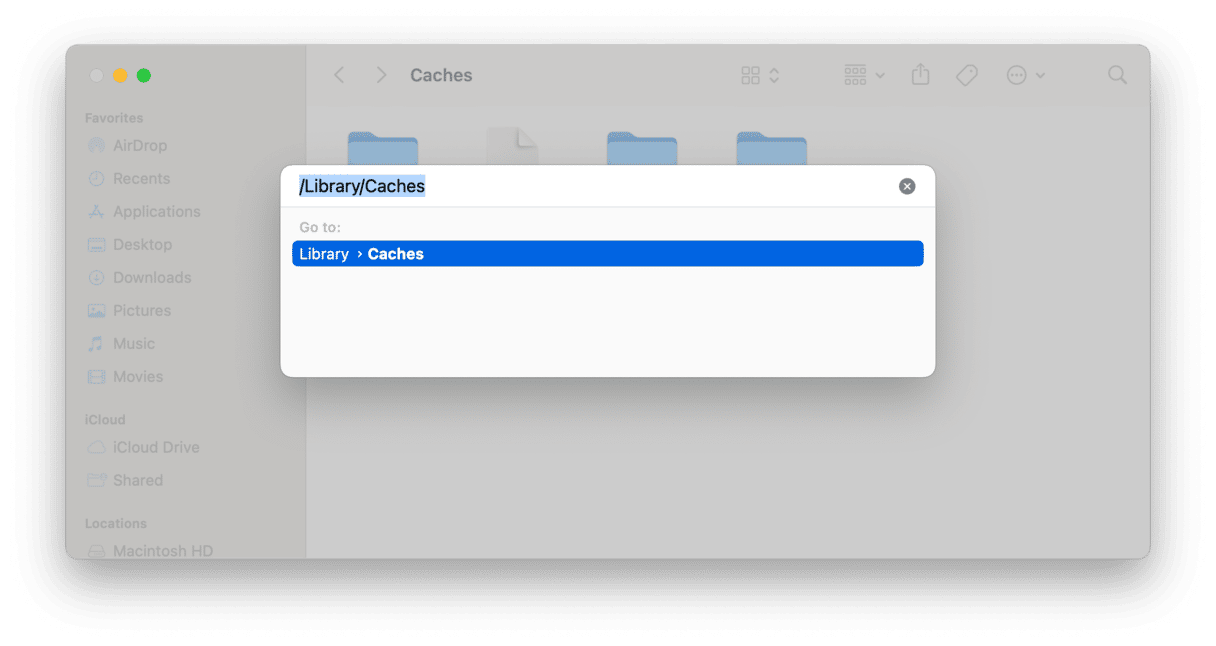The height and width of the screenshot is (646, 1216).
Task: Go back with the toolbar back arrow
Action: click(x=340, y=75)
